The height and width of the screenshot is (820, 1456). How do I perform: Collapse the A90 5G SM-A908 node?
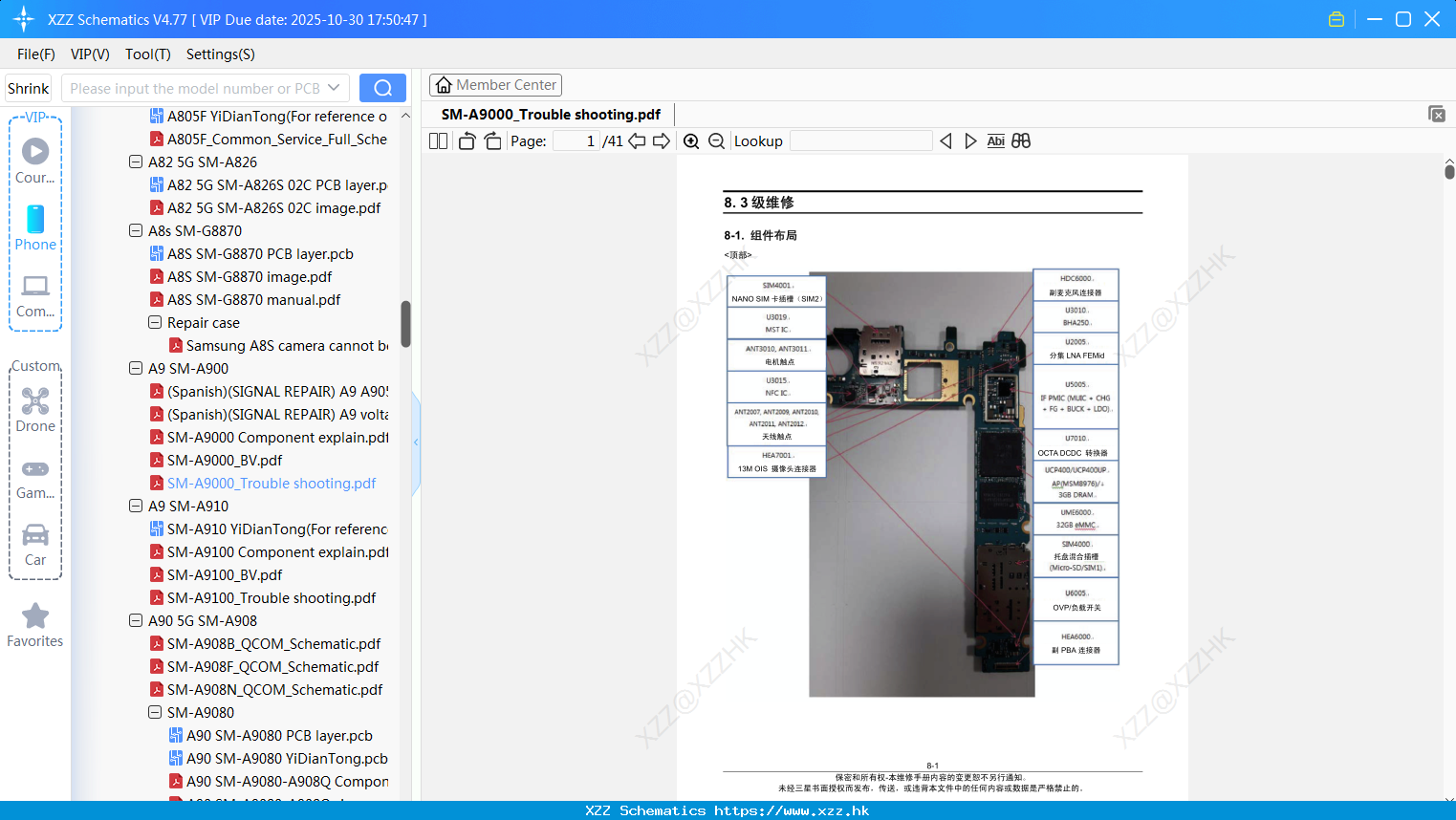pos(136,620)
